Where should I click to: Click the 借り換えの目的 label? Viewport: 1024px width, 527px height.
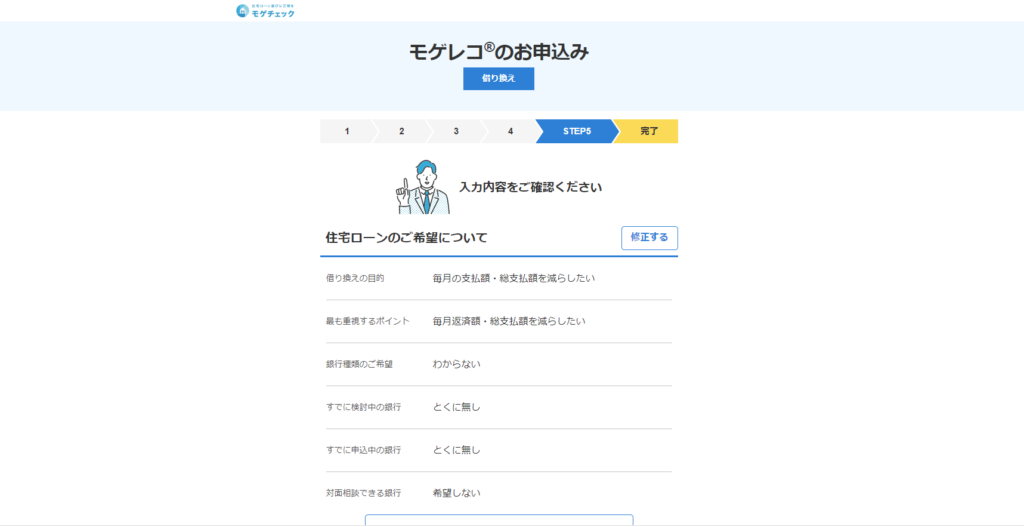[355, 278]
